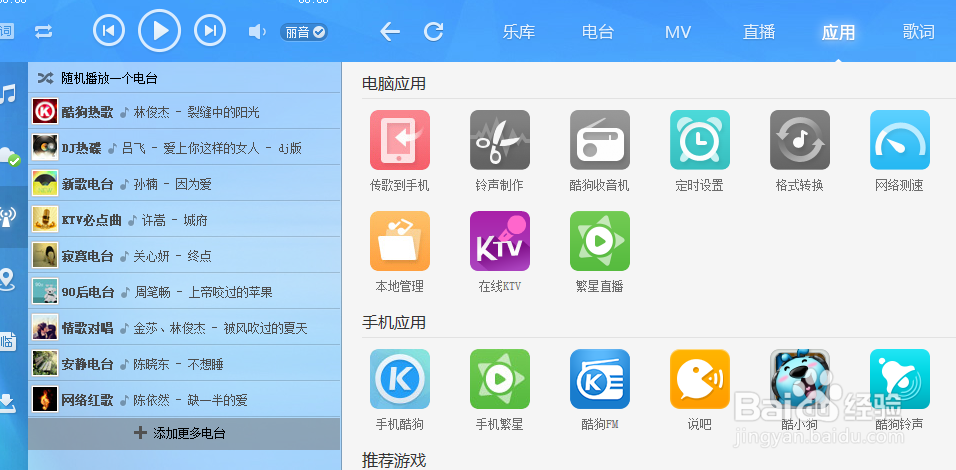
Task: Play the 酷狗热歌 station
Action: [184, 112]
